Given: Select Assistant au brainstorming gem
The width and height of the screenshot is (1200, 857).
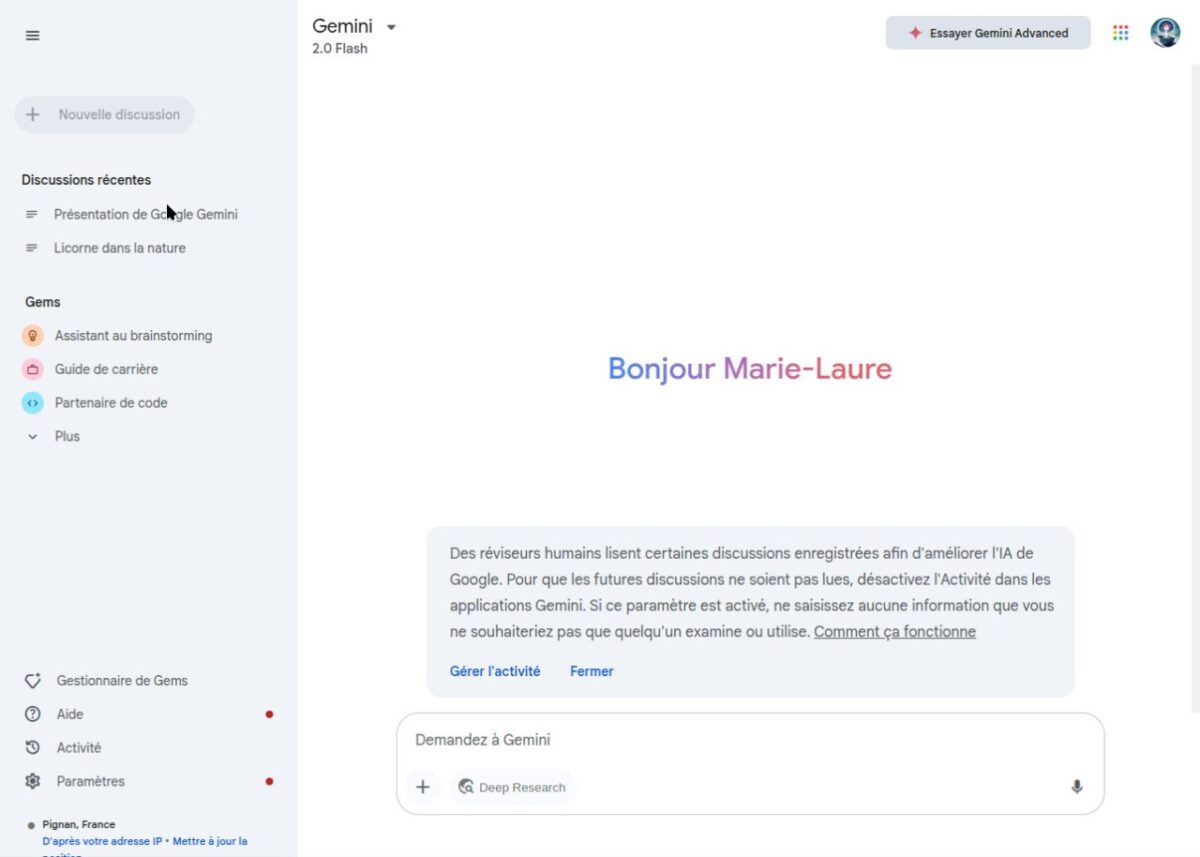Looking at the screenshot, I should click(x=134, y=336).
